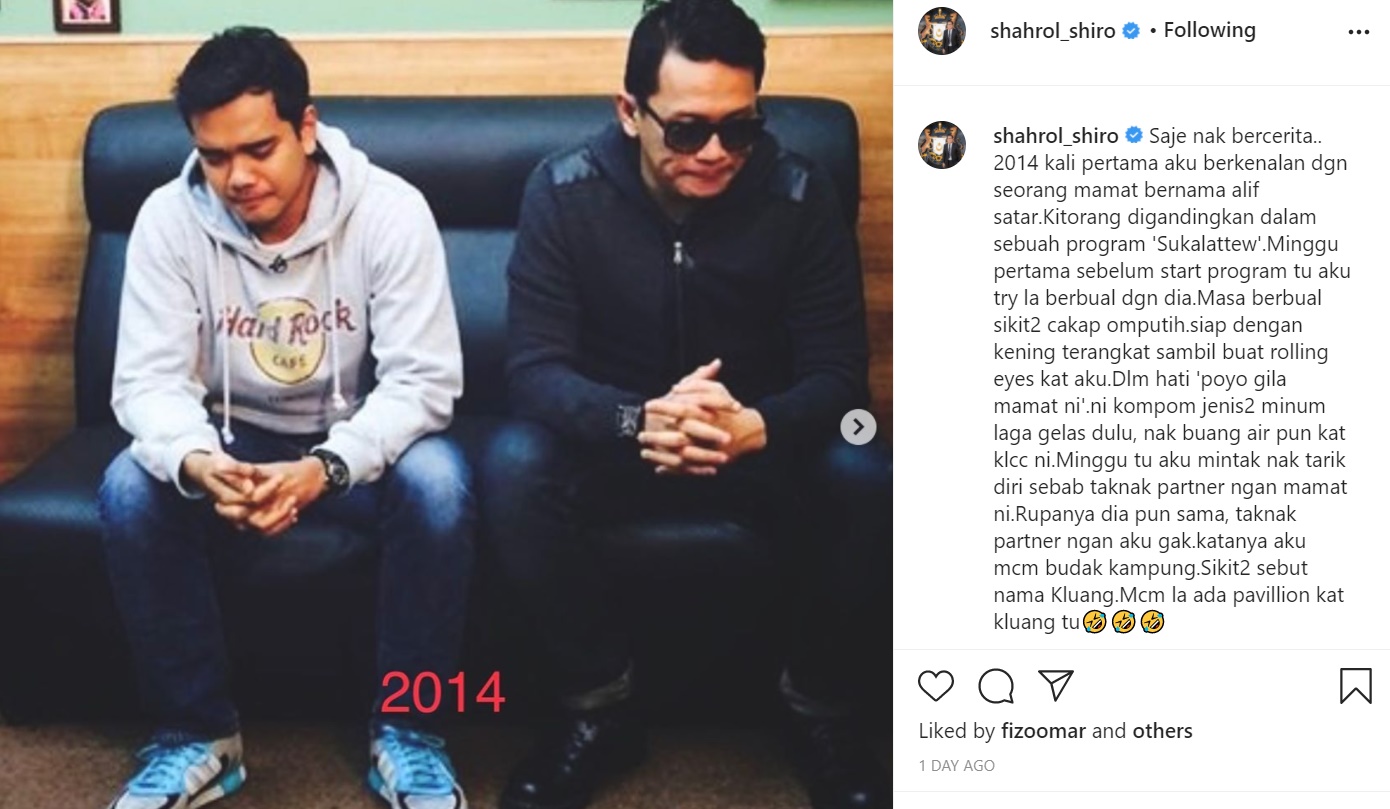Save the post with the bookmark icon
The height and width of the screenshot is (809, 1390).
click(x=1356, y=686)
